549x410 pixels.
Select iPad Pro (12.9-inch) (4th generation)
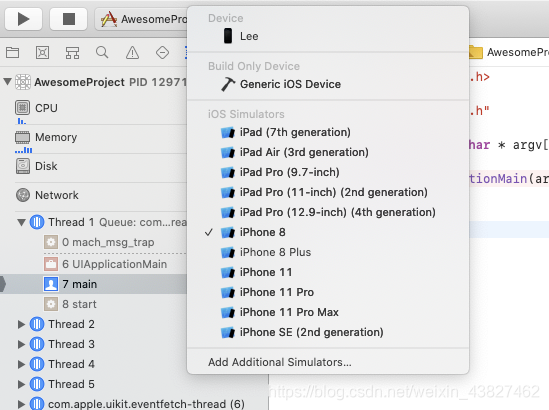click(x=328, y=212)
